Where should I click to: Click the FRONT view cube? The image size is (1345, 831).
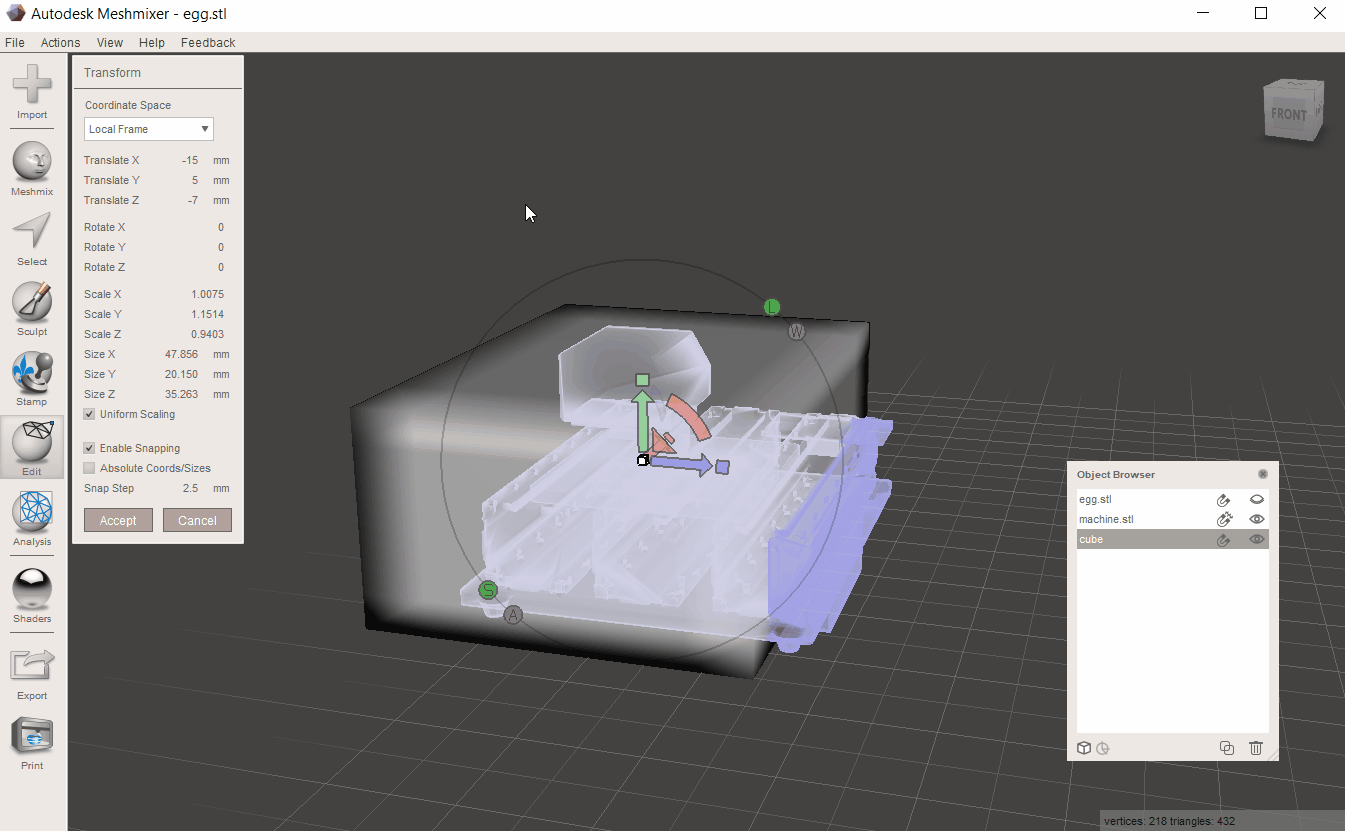tap(1294, 111)
